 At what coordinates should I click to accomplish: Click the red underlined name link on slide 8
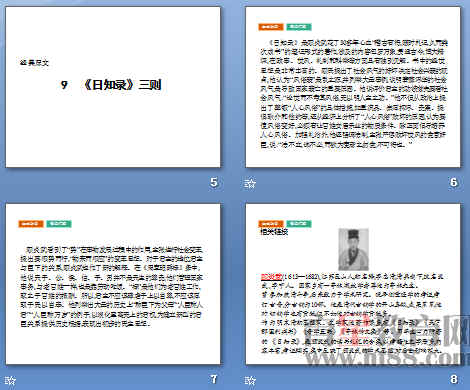click(x=271, y=276)
